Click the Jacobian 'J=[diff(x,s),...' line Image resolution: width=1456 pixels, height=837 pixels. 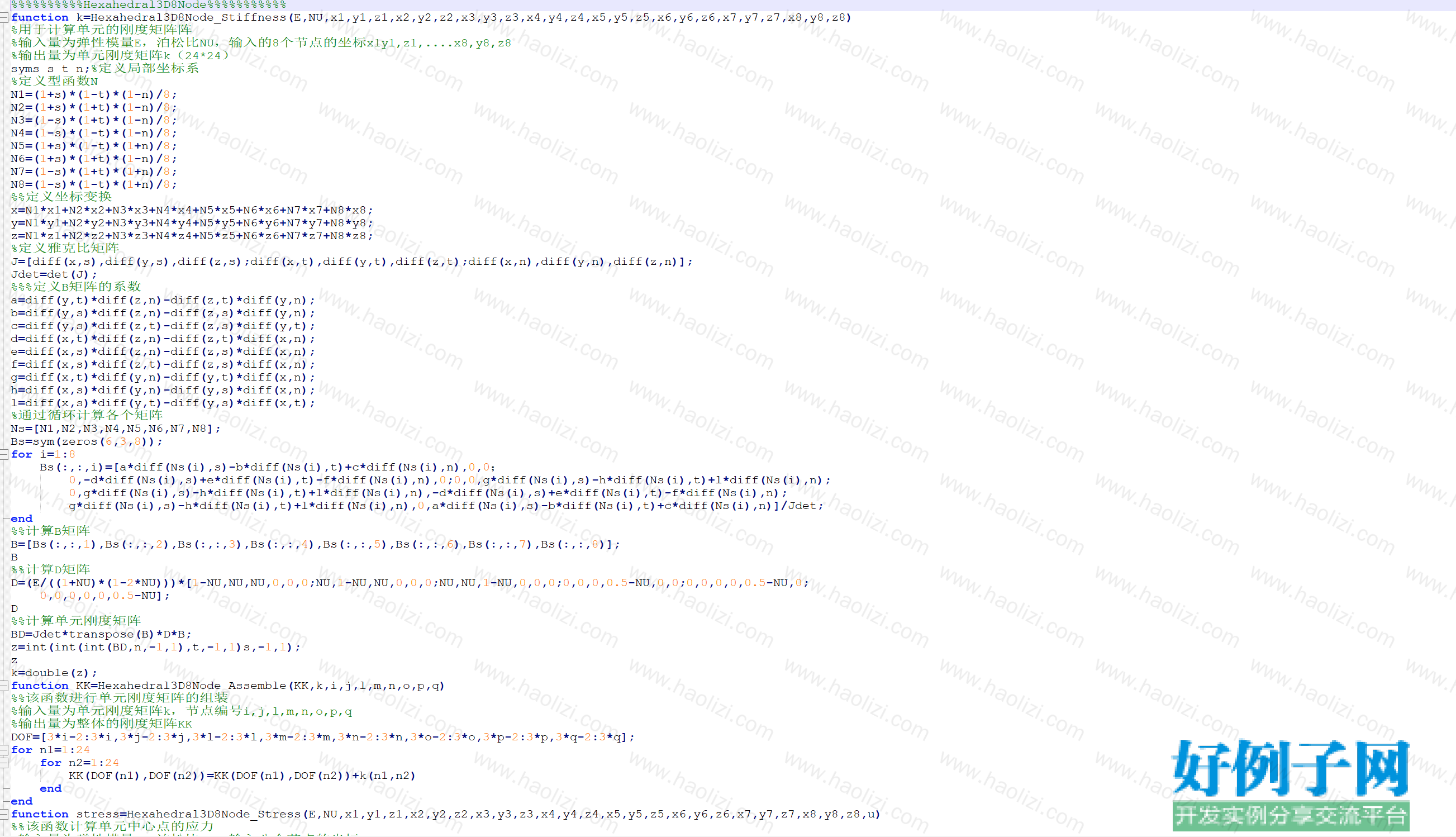tap(352, 261)
